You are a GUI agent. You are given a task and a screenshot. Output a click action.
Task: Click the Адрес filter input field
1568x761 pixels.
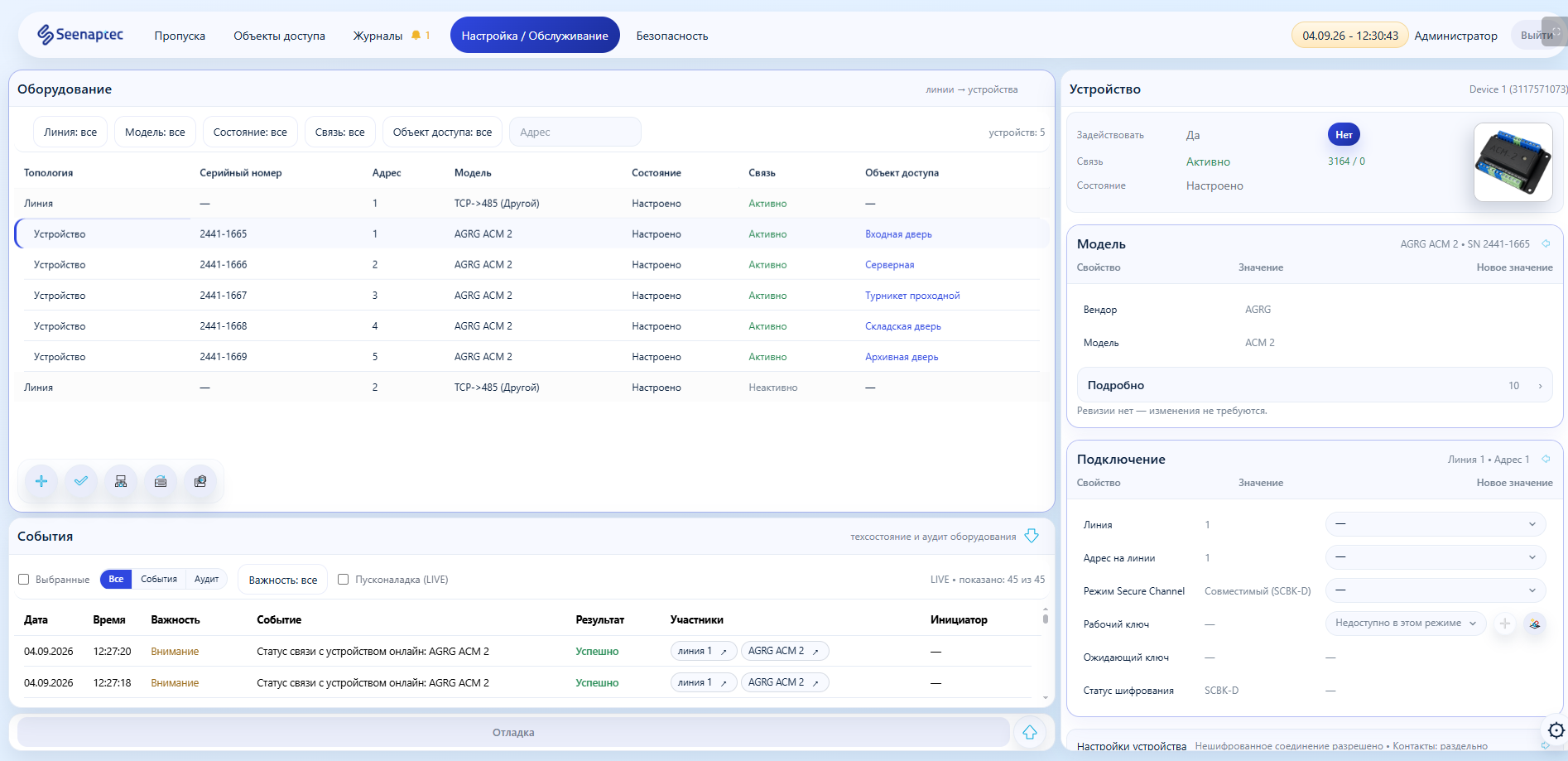(575, 132)
